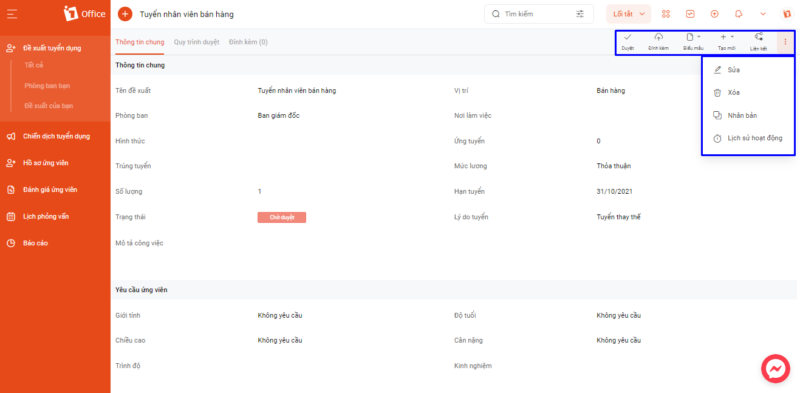
Task: Open search filter settings icon
Action: 580,14
